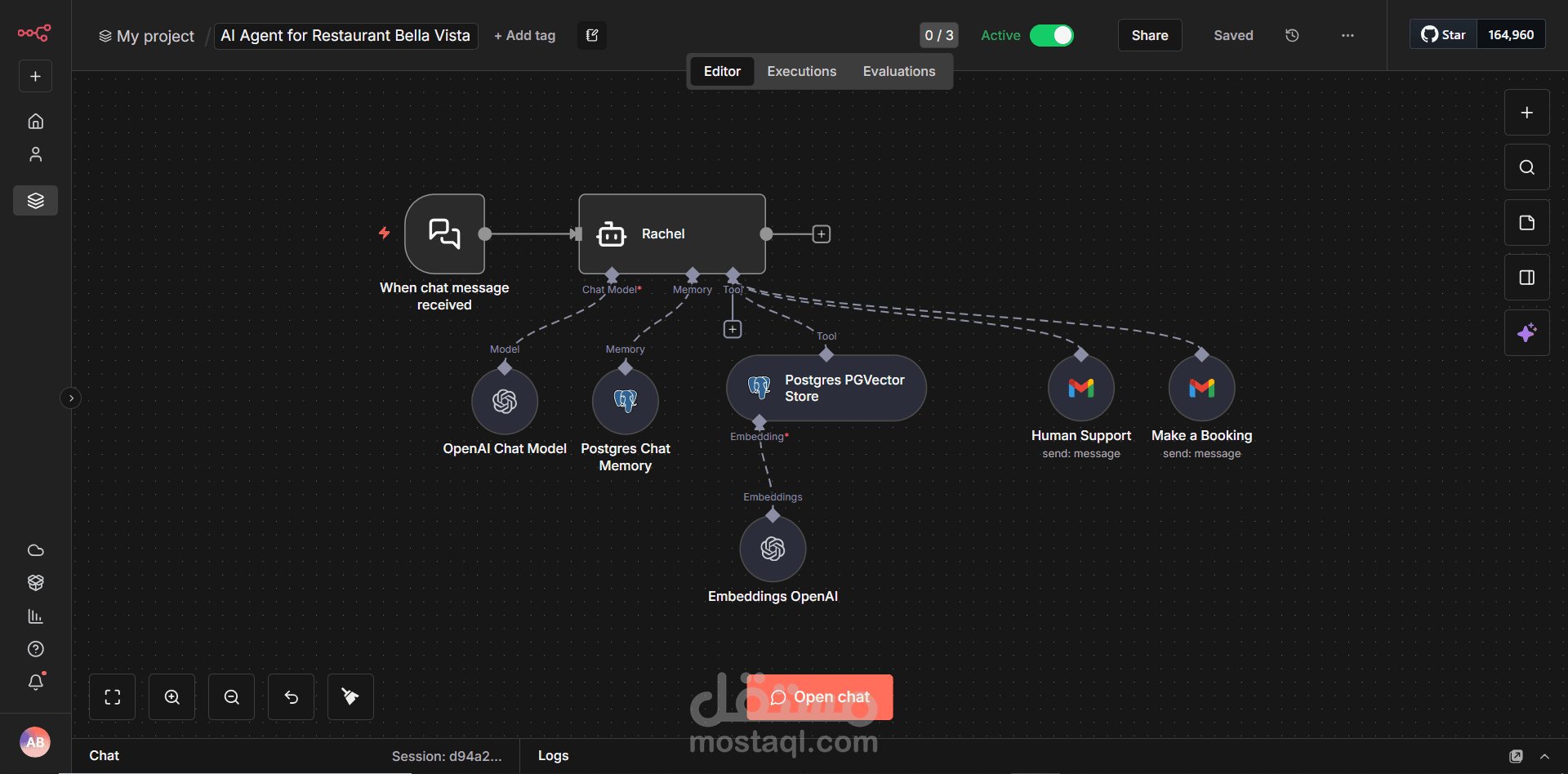Select the Make a Booking Gmail node
Screen dimensions: 1568x774
click(x=1201, y=388)
